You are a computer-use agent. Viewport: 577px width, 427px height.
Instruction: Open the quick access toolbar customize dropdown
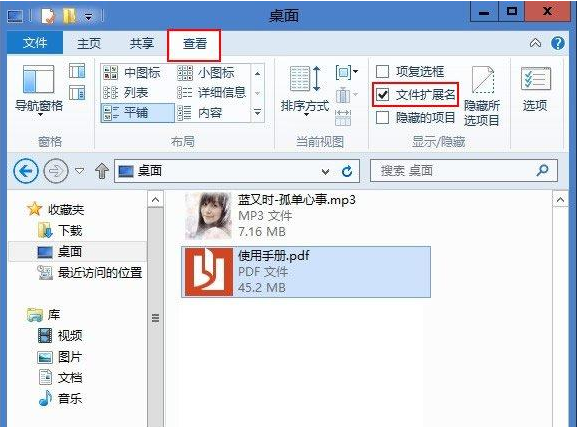click(x=89, y=16)
